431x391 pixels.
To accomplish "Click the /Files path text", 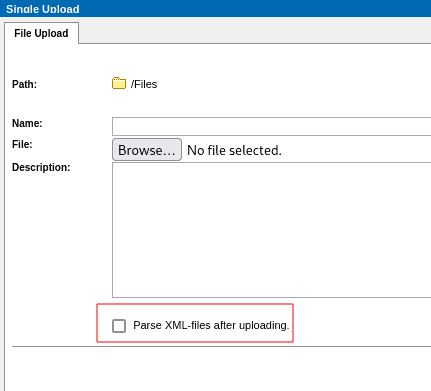I will coord(144,84).
